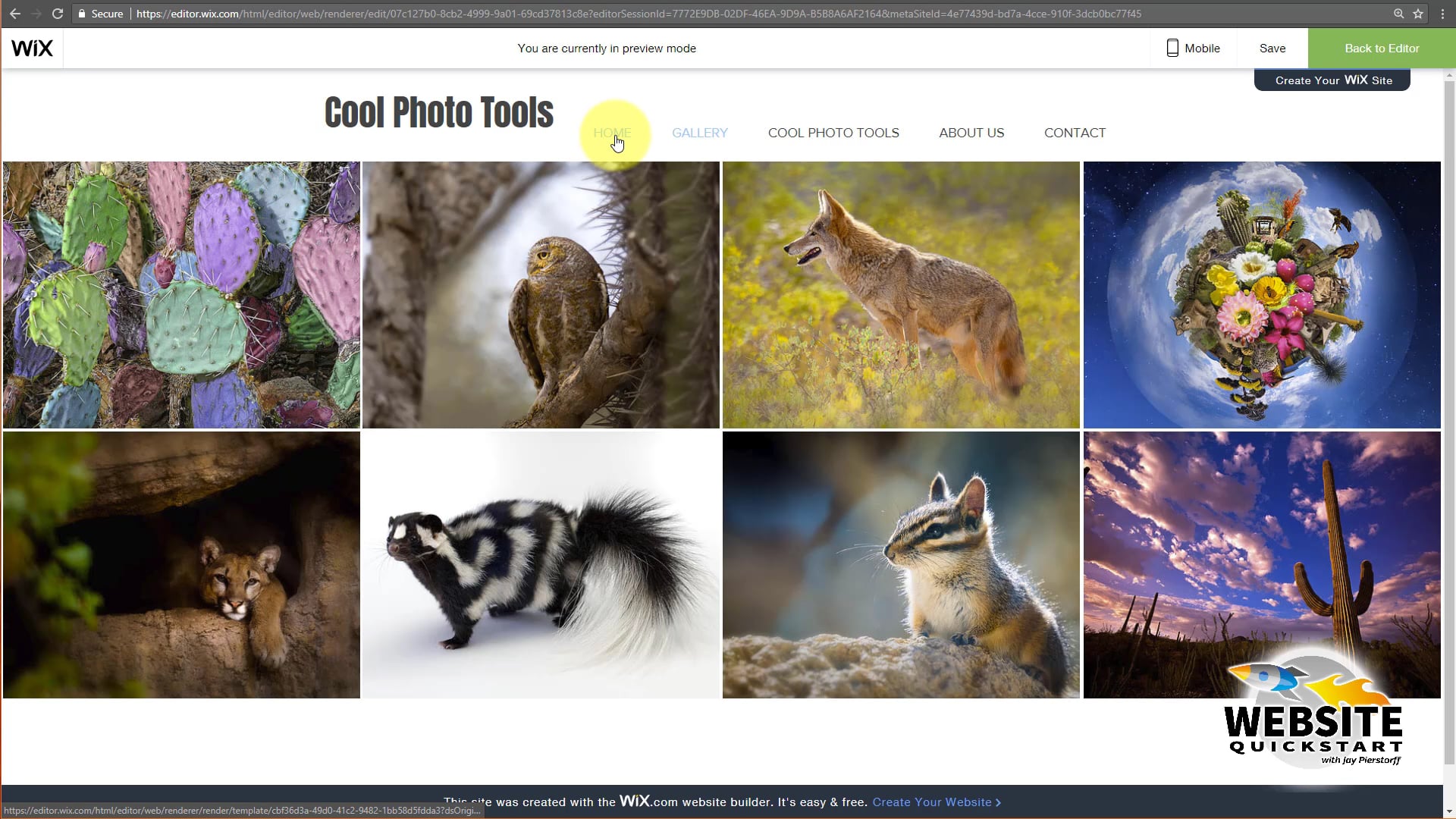Bookmark page with the star icon

coord(1418,14)
